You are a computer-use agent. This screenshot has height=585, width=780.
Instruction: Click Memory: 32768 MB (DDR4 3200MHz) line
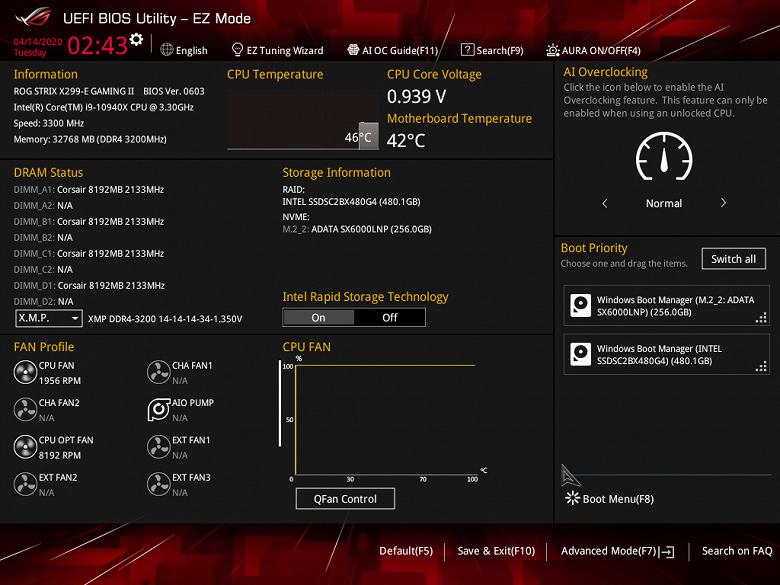pyautogui.click(x=90, y=139)
